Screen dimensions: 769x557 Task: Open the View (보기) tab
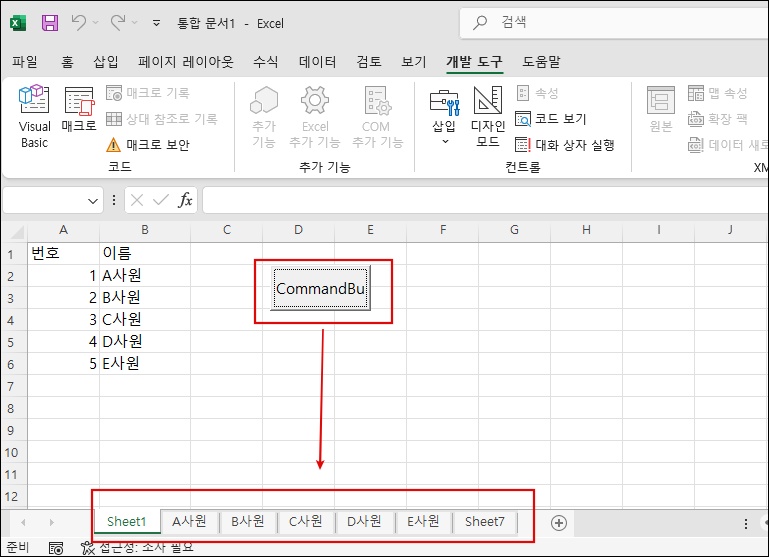pyautogui.click(x=414, y=62)
